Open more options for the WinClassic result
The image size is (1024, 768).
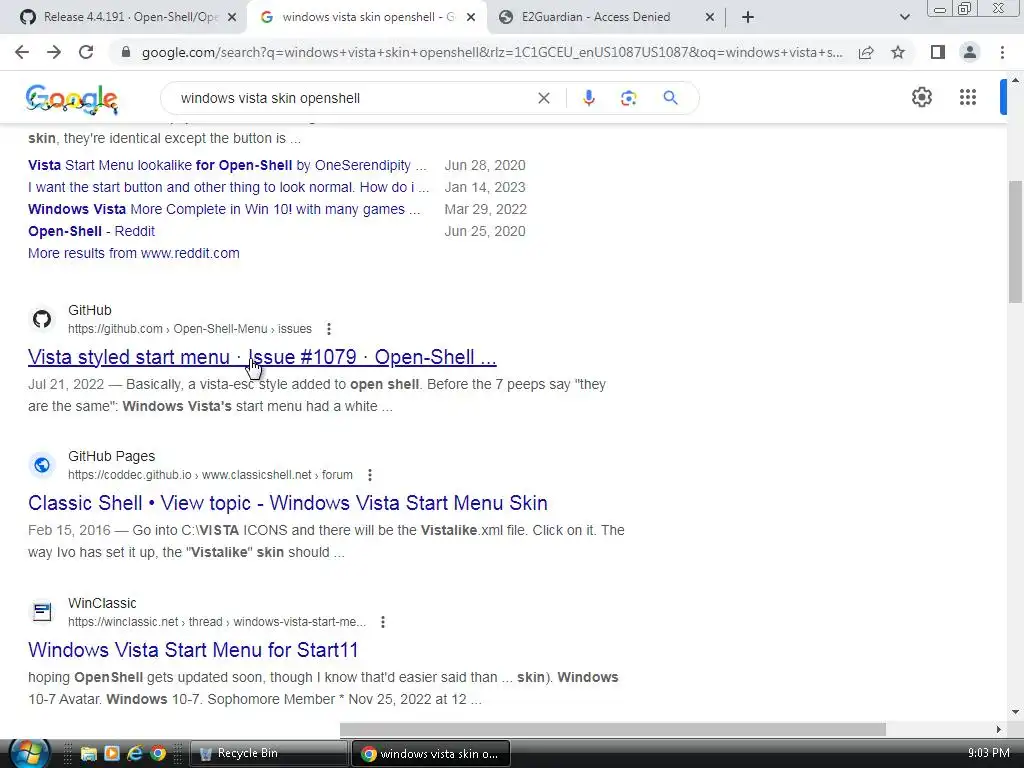click(383, 622)
